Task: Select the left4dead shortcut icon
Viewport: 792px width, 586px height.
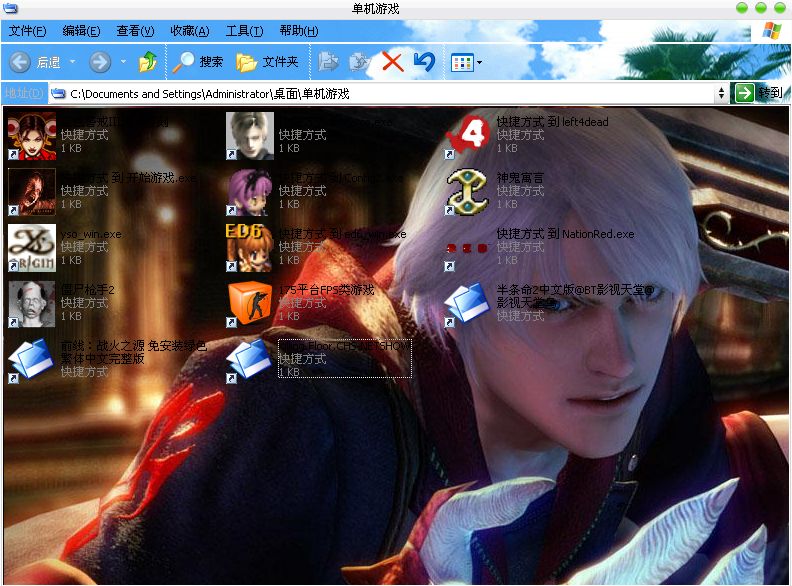Action: 468,136
